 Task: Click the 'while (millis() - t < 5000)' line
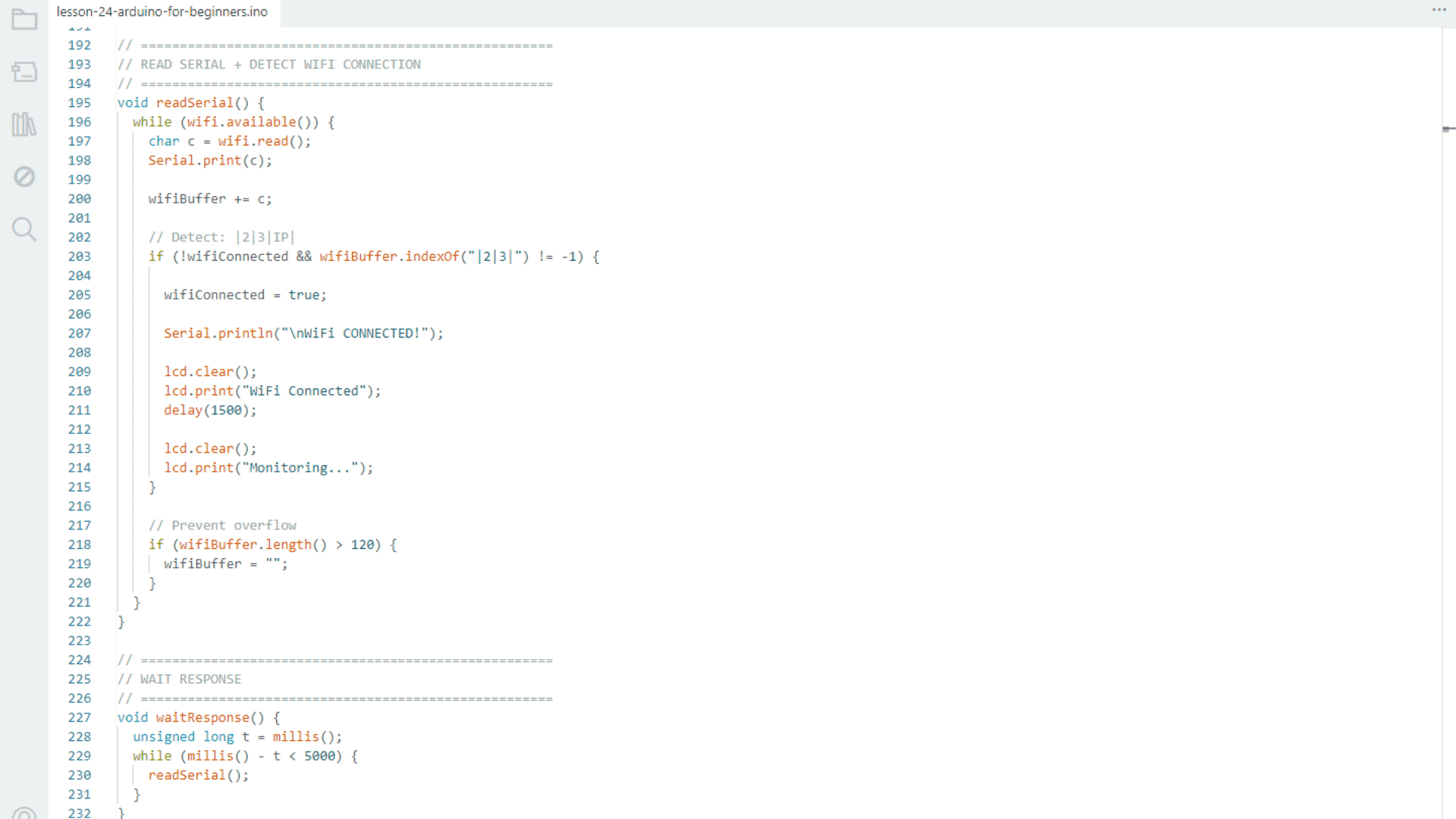(x=246, y=757)
